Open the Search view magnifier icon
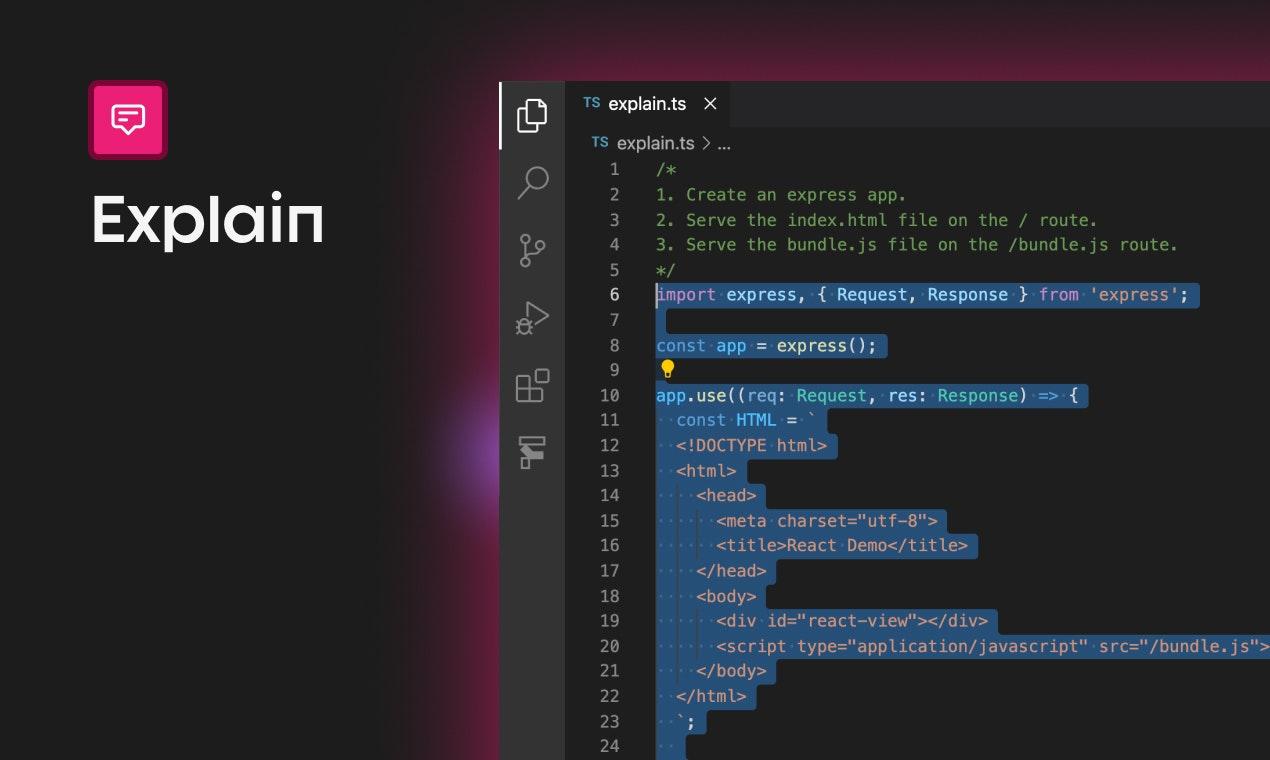Screen dimensions: 1270x760 pos(532,183)
